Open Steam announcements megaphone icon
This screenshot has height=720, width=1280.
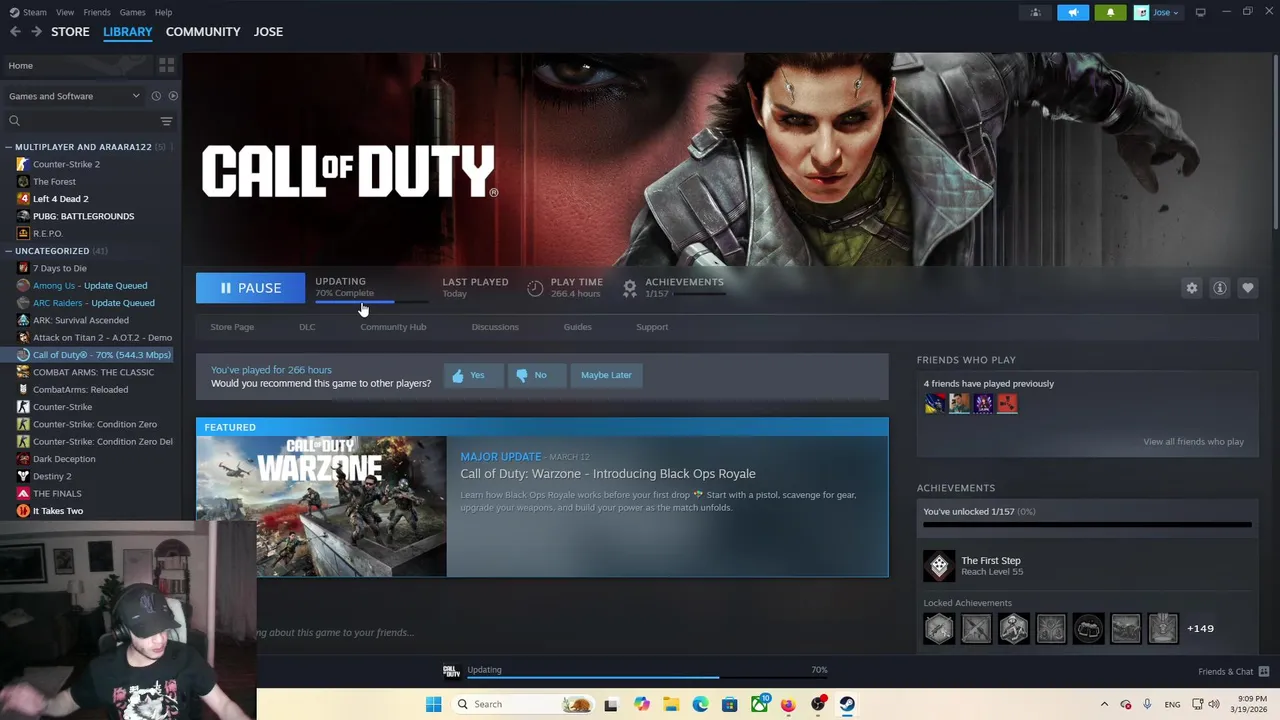click(x=1073, y=12)
